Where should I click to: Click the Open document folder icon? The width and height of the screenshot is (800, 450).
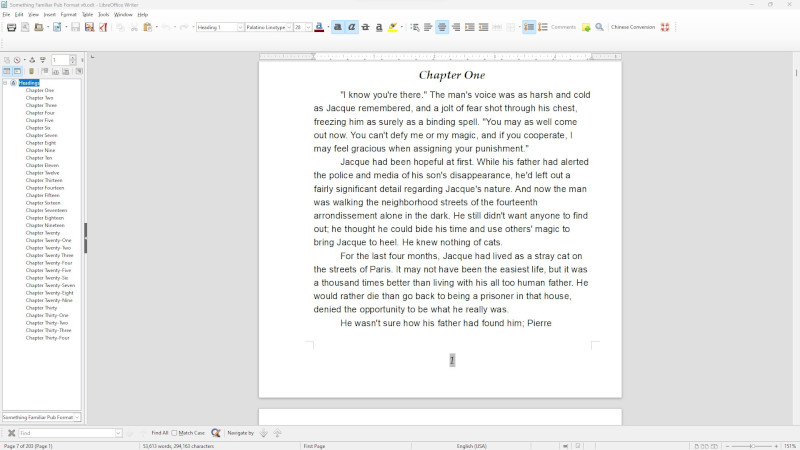coord(38,27)
